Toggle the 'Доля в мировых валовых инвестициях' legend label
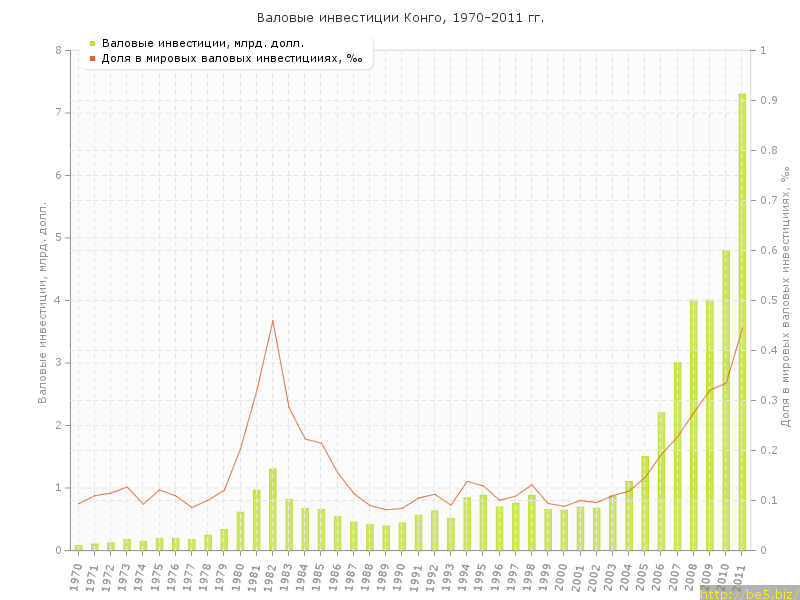The image size is (800, 600). tap(232, 59)
